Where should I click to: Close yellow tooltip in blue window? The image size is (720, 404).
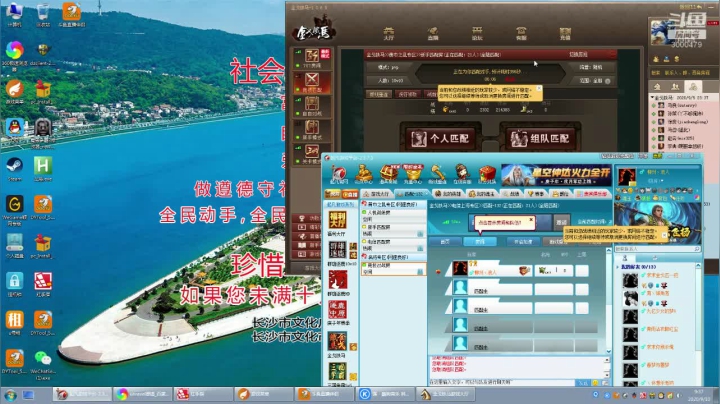pos(664,234)
